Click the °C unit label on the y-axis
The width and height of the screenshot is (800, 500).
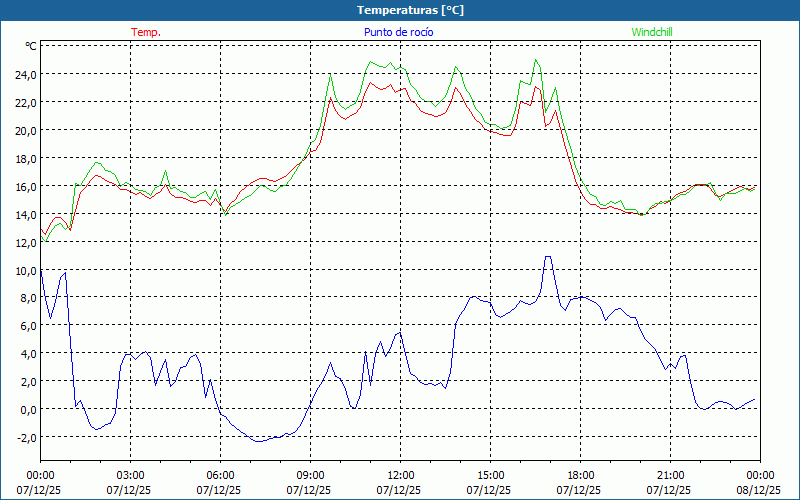pyautogui.click(x=31, y=46)
